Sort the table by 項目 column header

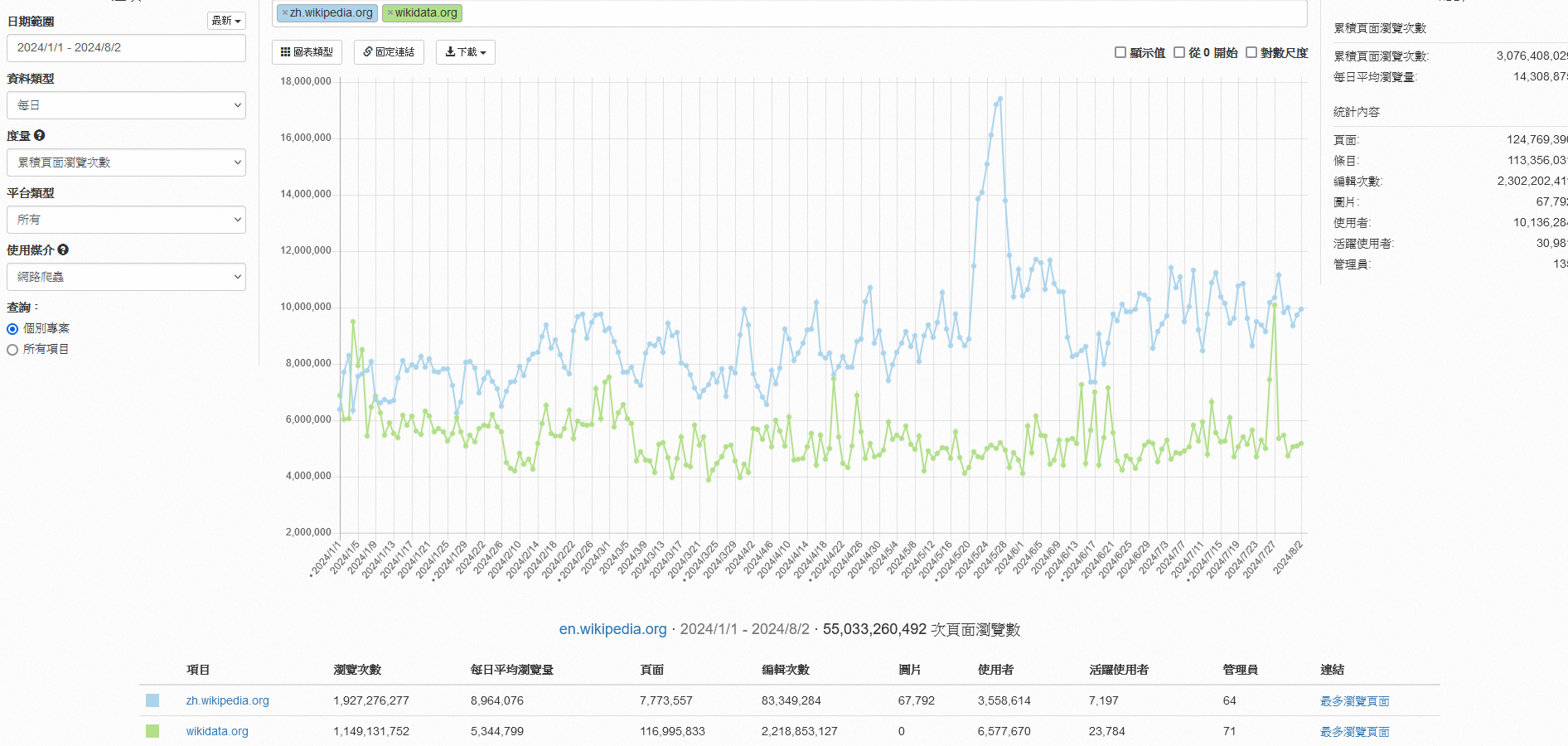(x=198, y=670)
